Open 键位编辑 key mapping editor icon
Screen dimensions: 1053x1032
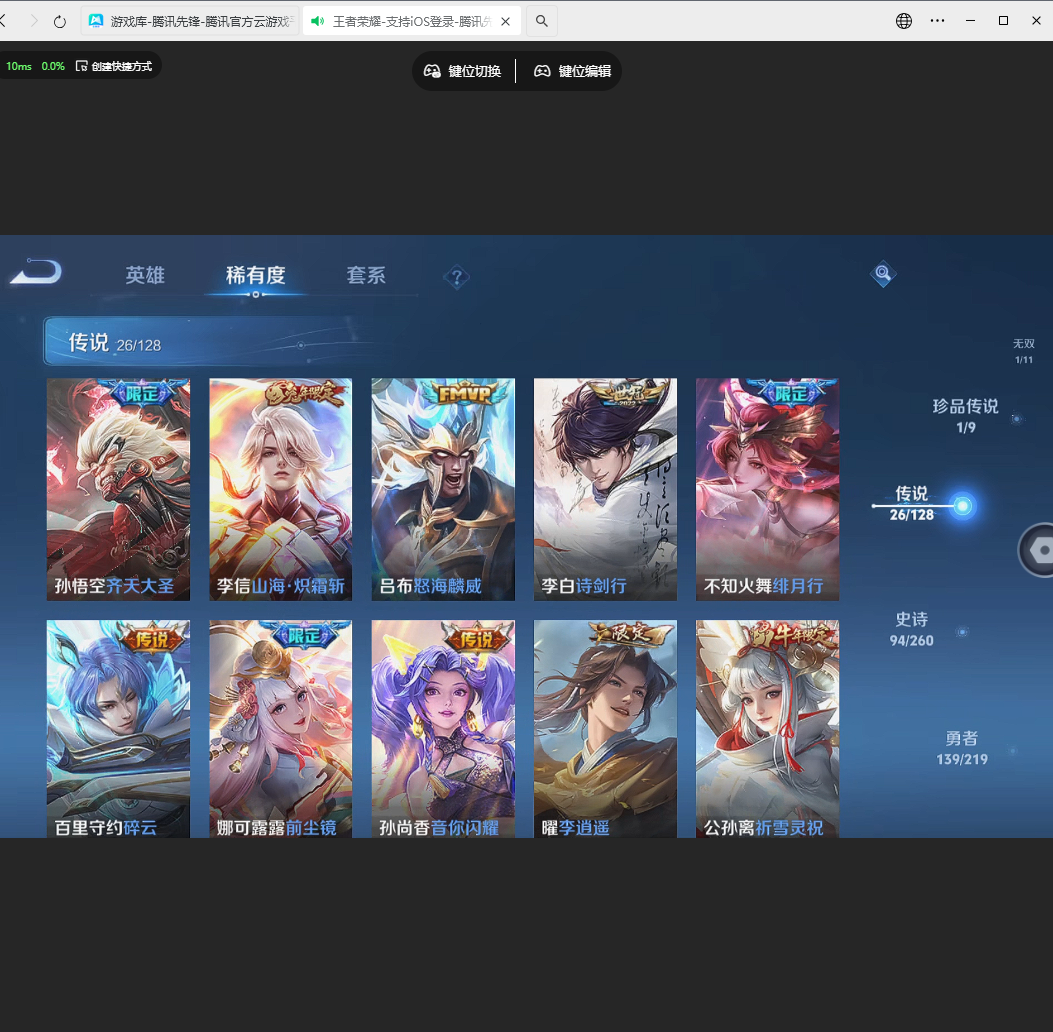541,71
